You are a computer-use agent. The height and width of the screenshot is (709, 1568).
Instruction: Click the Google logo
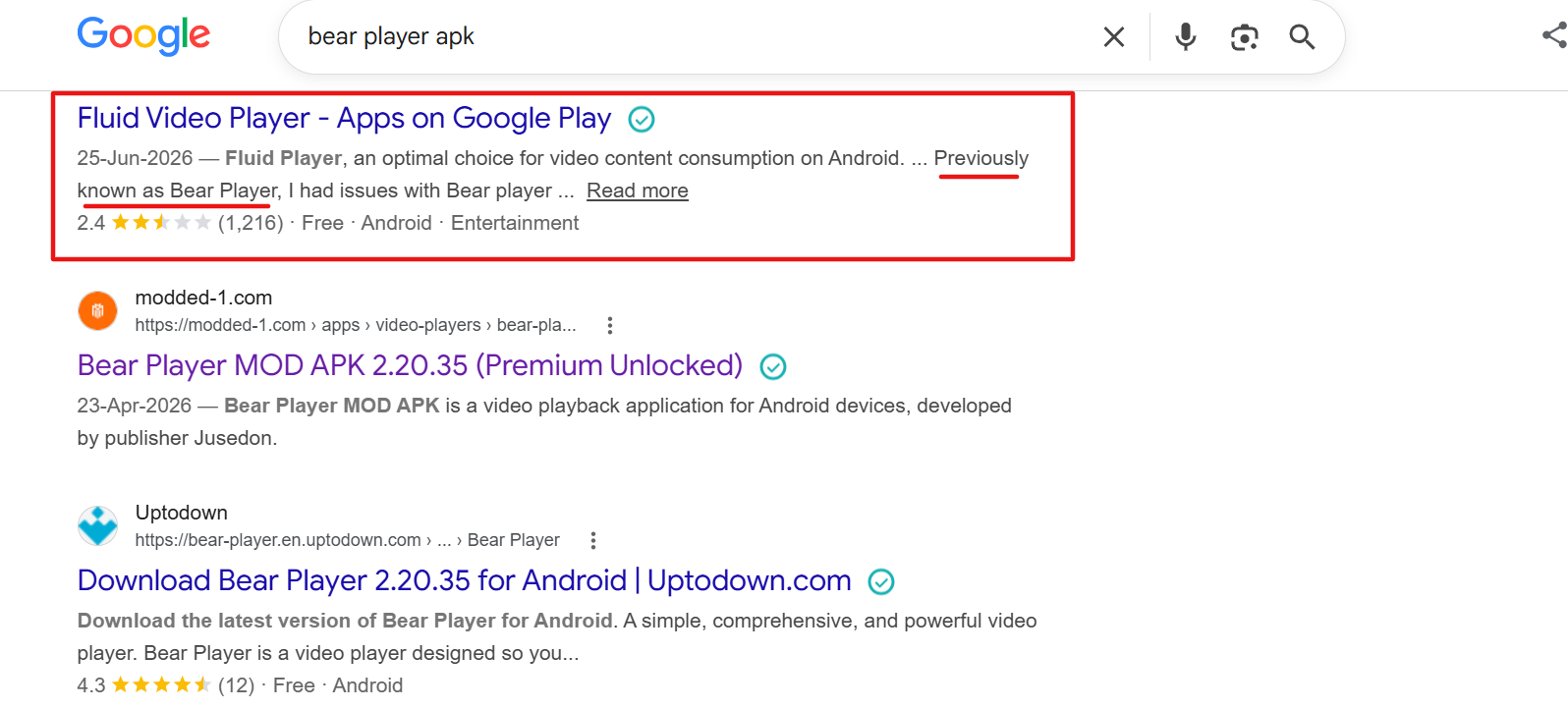pos(143,36)
